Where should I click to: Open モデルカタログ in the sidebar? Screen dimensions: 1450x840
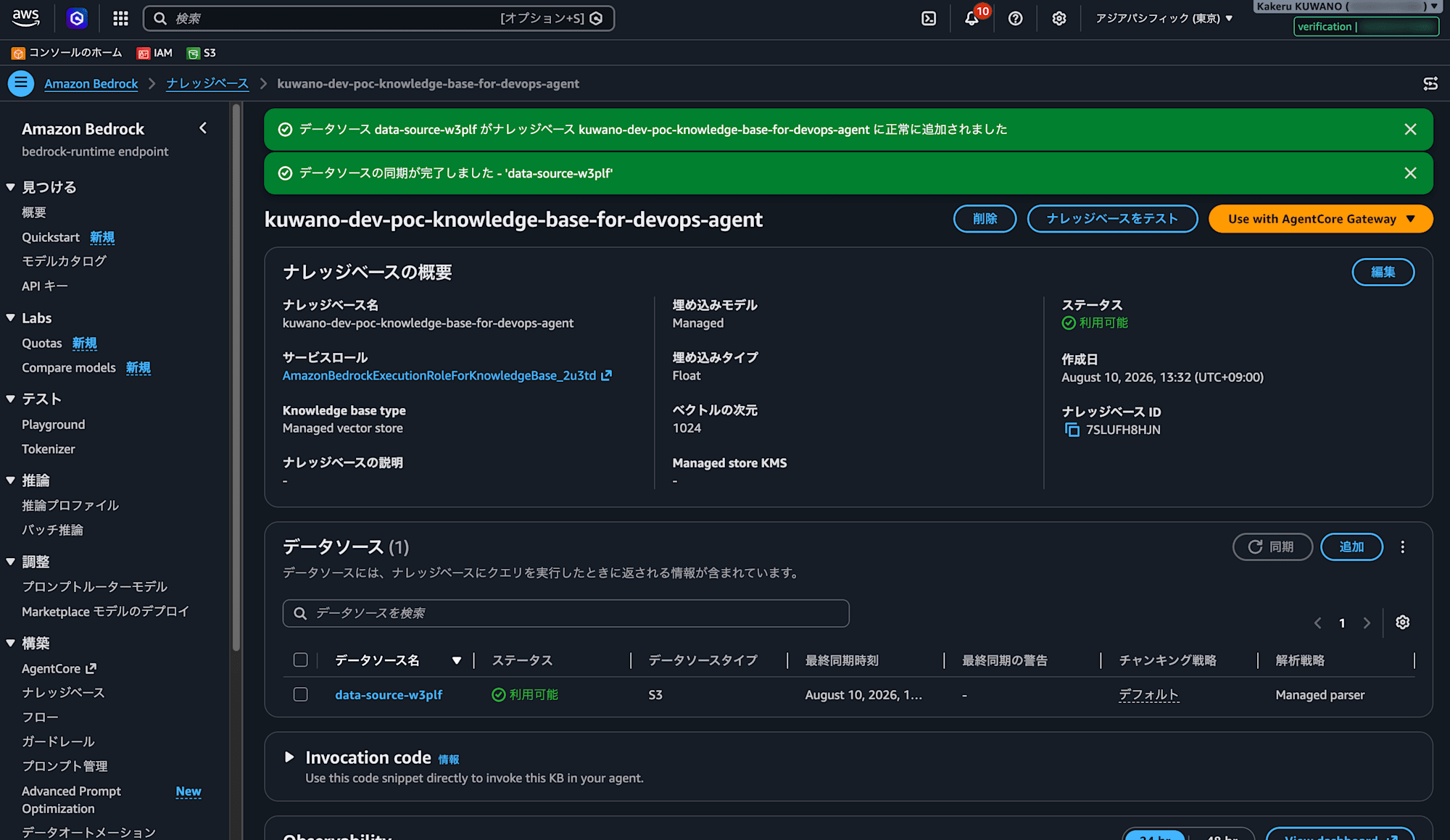(64, 261)
